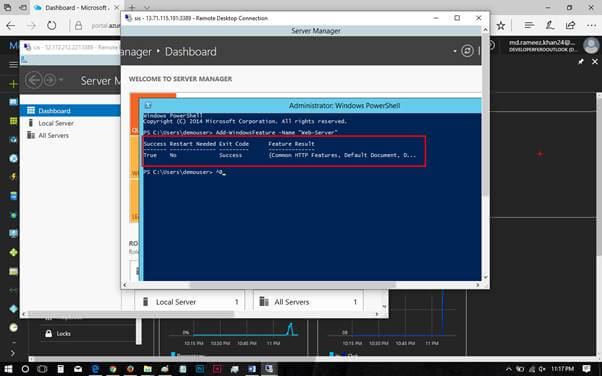Add page to favorites with star icon
The image size is (602, 376).
point(501,26)
